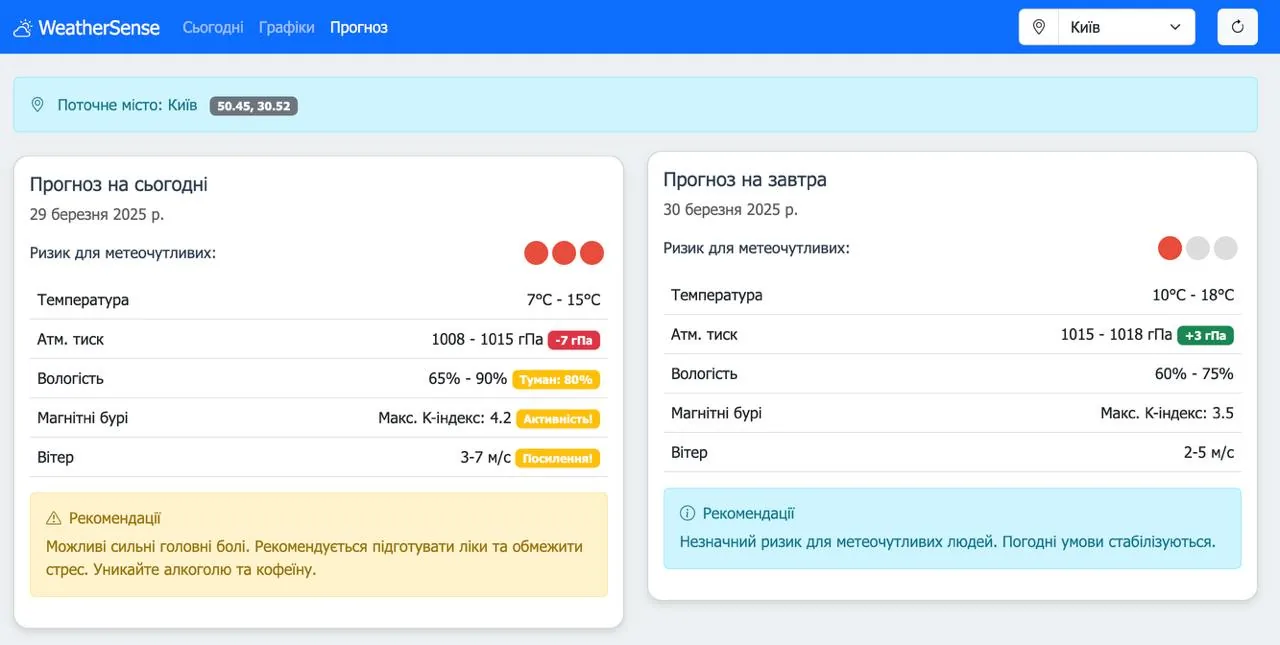The width and height of the screenshot is (1280, 645).
Task: Open the Сьогодні tab
Action: click(x=213, y=27)
